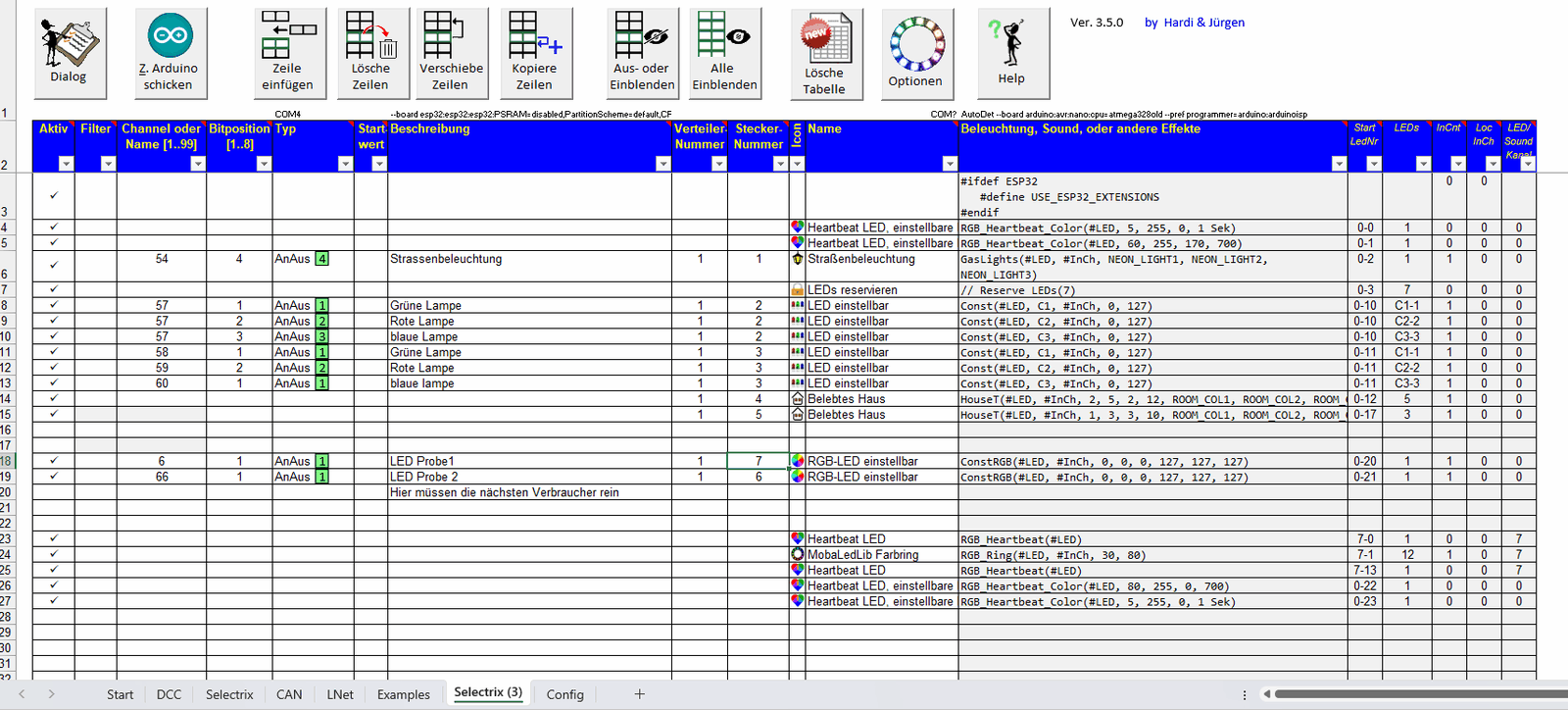This screenshot has height=710, width=1568.
Task: Click Zeile einfügen icon
Action: (x=287, y=54)
